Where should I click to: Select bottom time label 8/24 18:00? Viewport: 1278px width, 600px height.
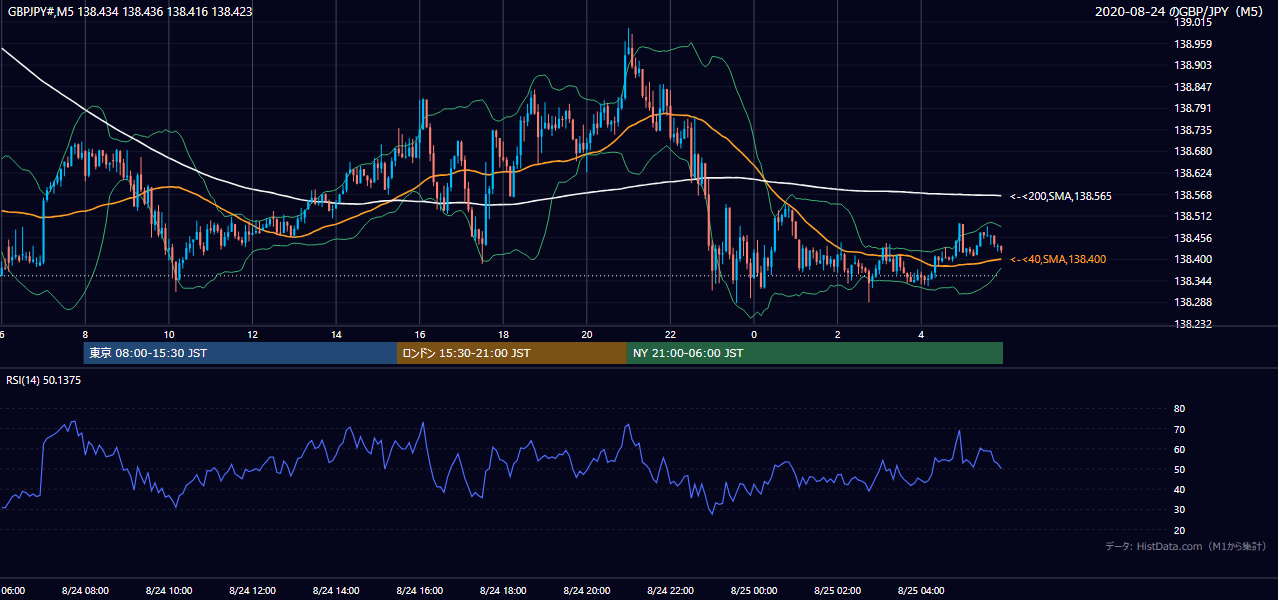click(503, 591)
